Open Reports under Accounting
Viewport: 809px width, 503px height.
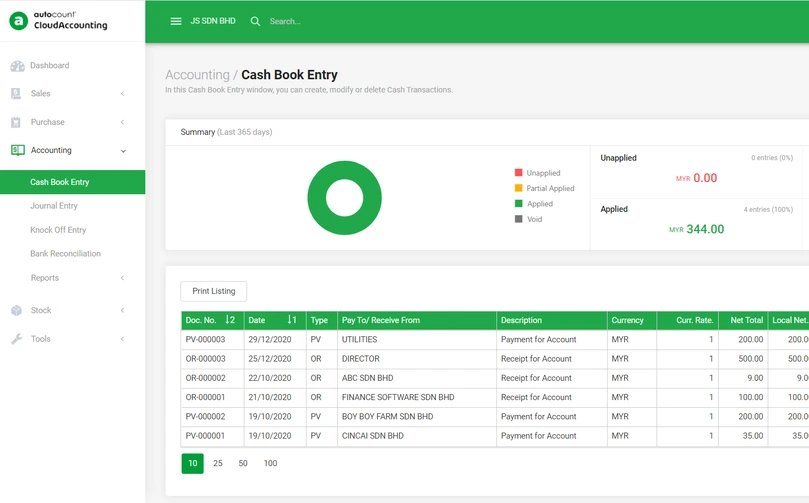pos(45,278)
